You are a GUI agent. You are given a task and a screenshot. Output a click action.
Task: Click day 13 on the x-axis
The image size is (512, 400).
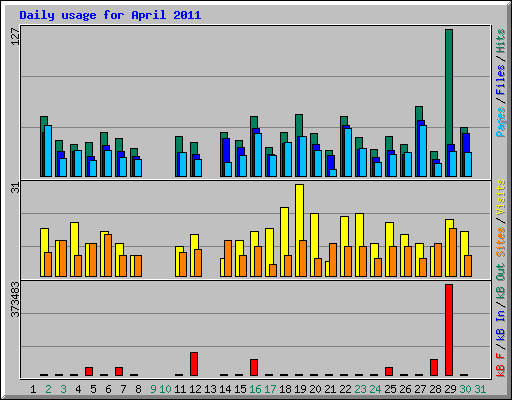[210, 389]
